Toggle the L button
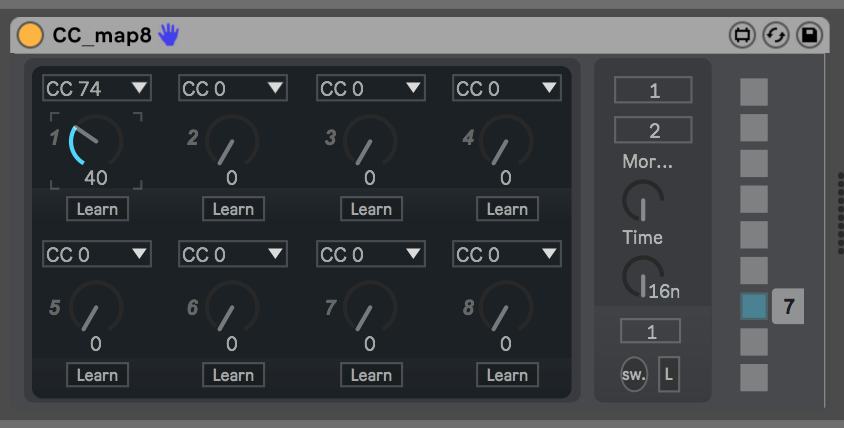This screenshot has height=428, width=844. (669, 374)
